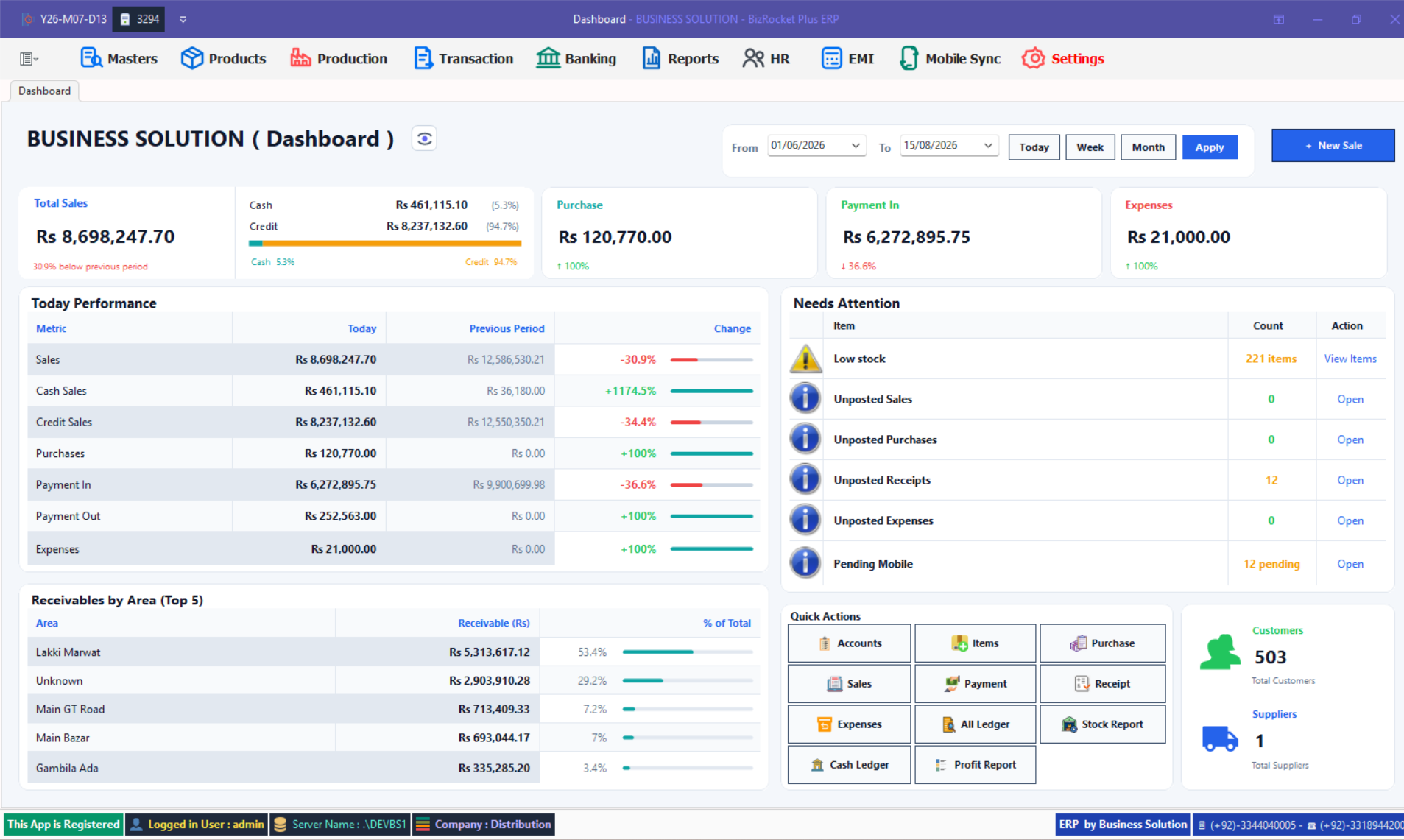Click the calculator 3294 item in title bar
Screen dimensions: 1404x840
(139, 19)
